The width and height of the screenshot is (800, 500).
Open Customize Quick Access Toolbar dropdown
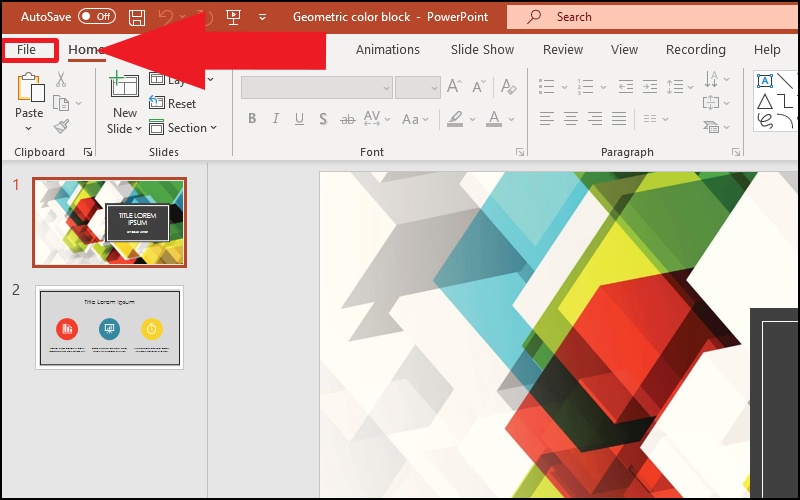tap(262, 17)
